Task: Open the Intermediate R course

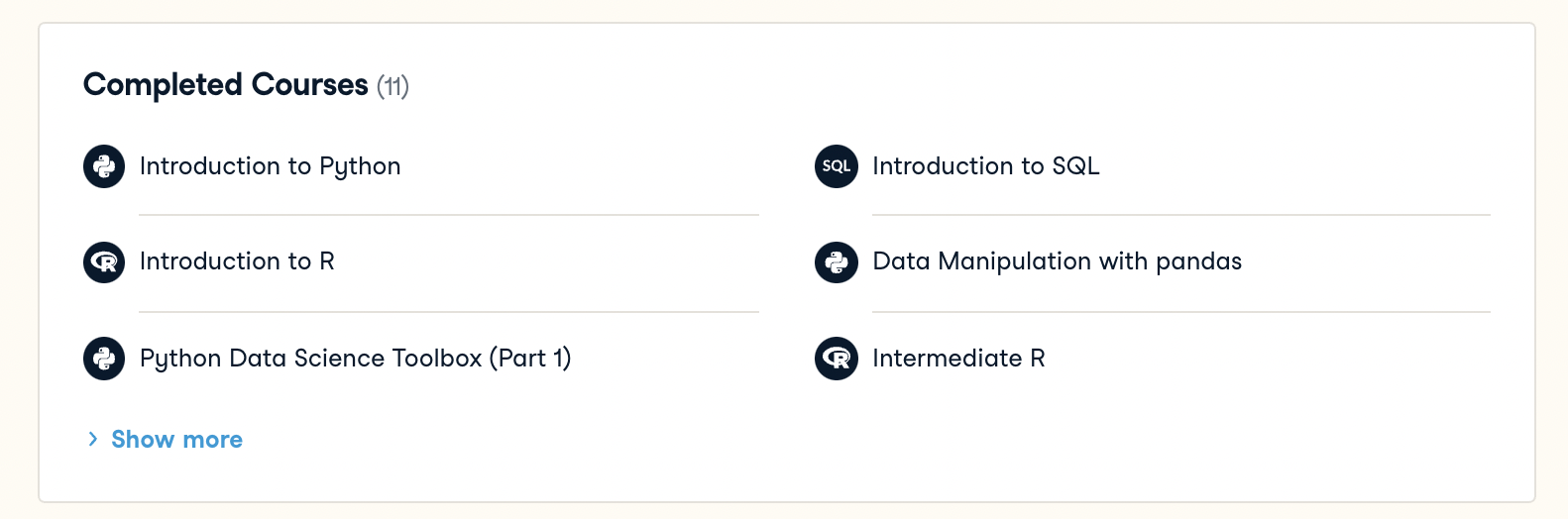Action: pos(958,359)
